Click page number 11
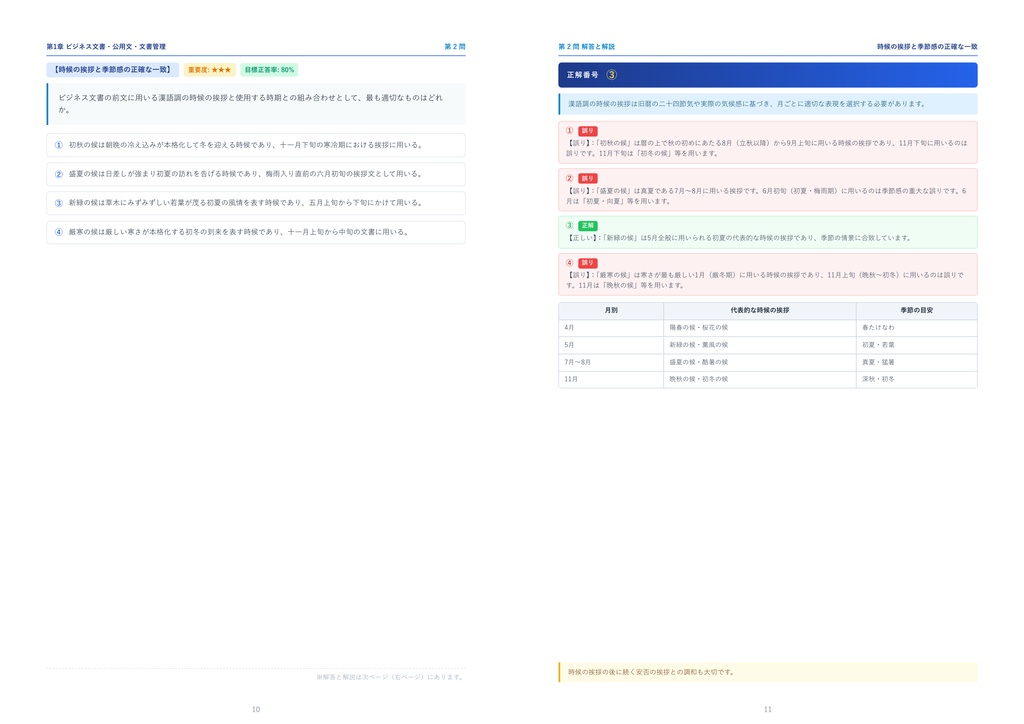Image resolution: width=1024 pixels, height=724 pixels. tap(767, 709)
